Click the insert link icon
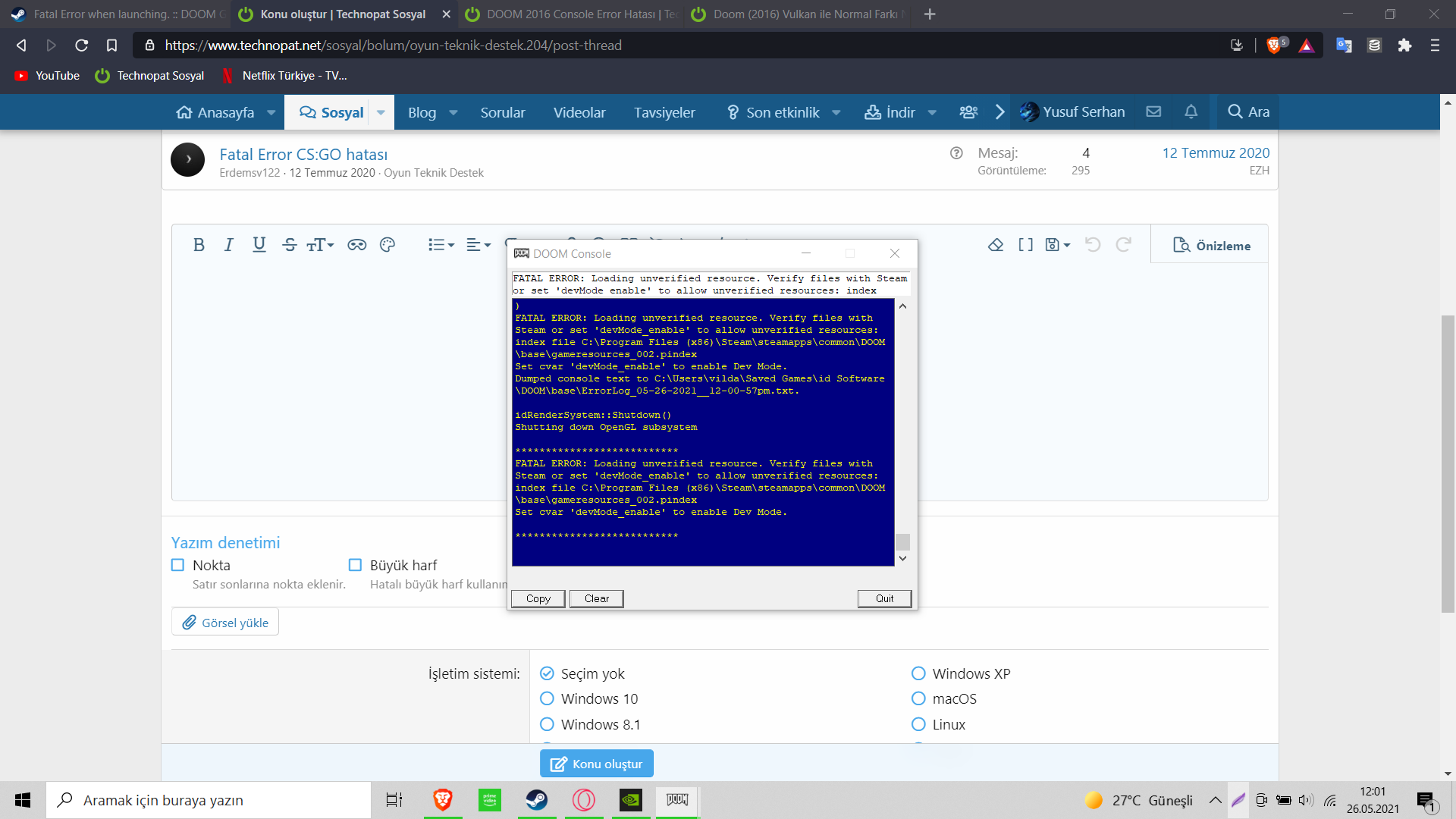This screenshot has width=1456, height=819. (356, 245)
